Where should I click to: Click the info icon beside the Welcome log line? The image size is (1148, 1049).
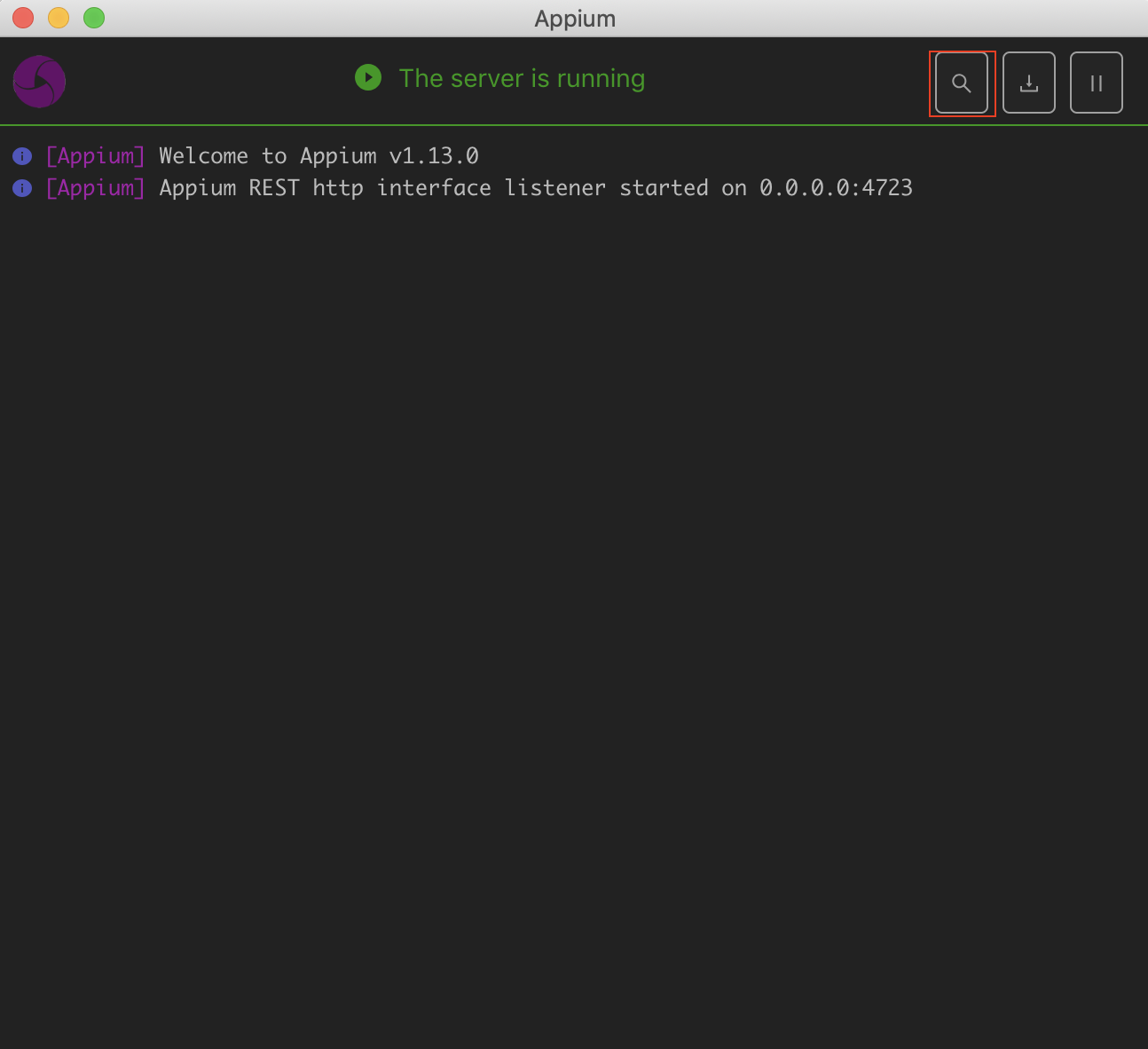22,156
